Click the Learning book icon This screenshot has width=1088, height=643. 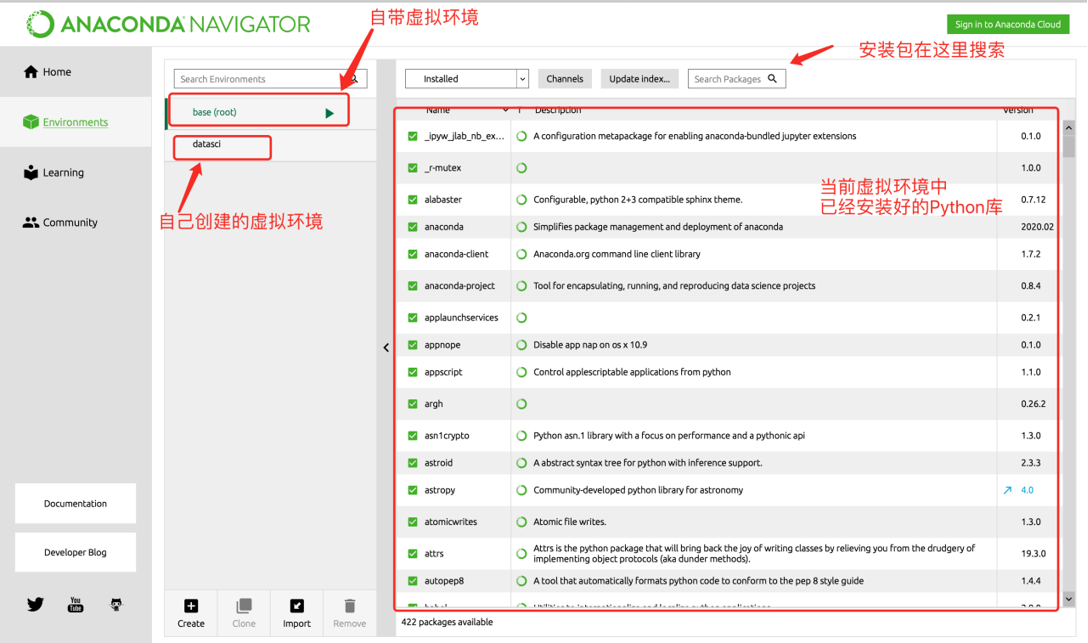(x=31, y=173)
